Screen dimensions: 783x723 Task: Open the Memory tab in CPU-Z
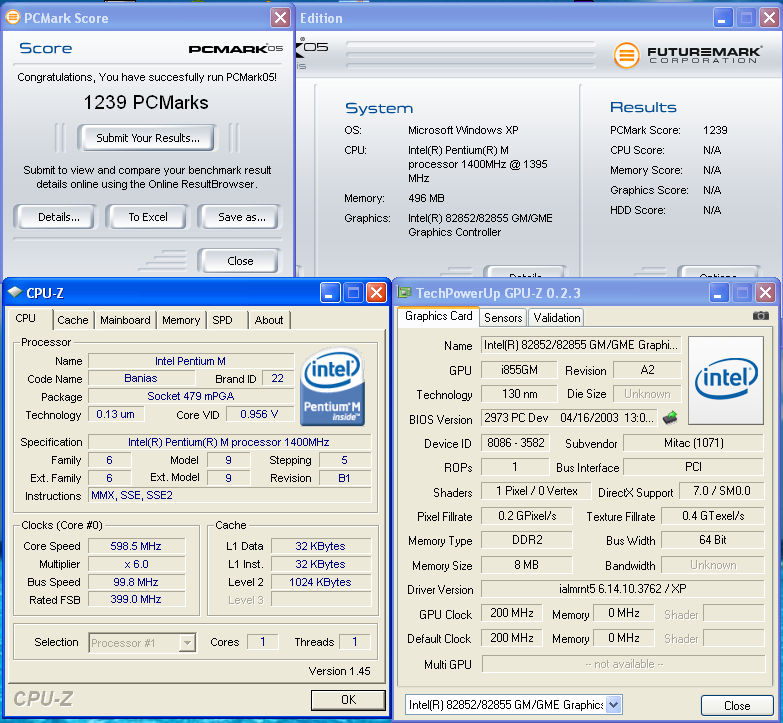click(181, 320)
